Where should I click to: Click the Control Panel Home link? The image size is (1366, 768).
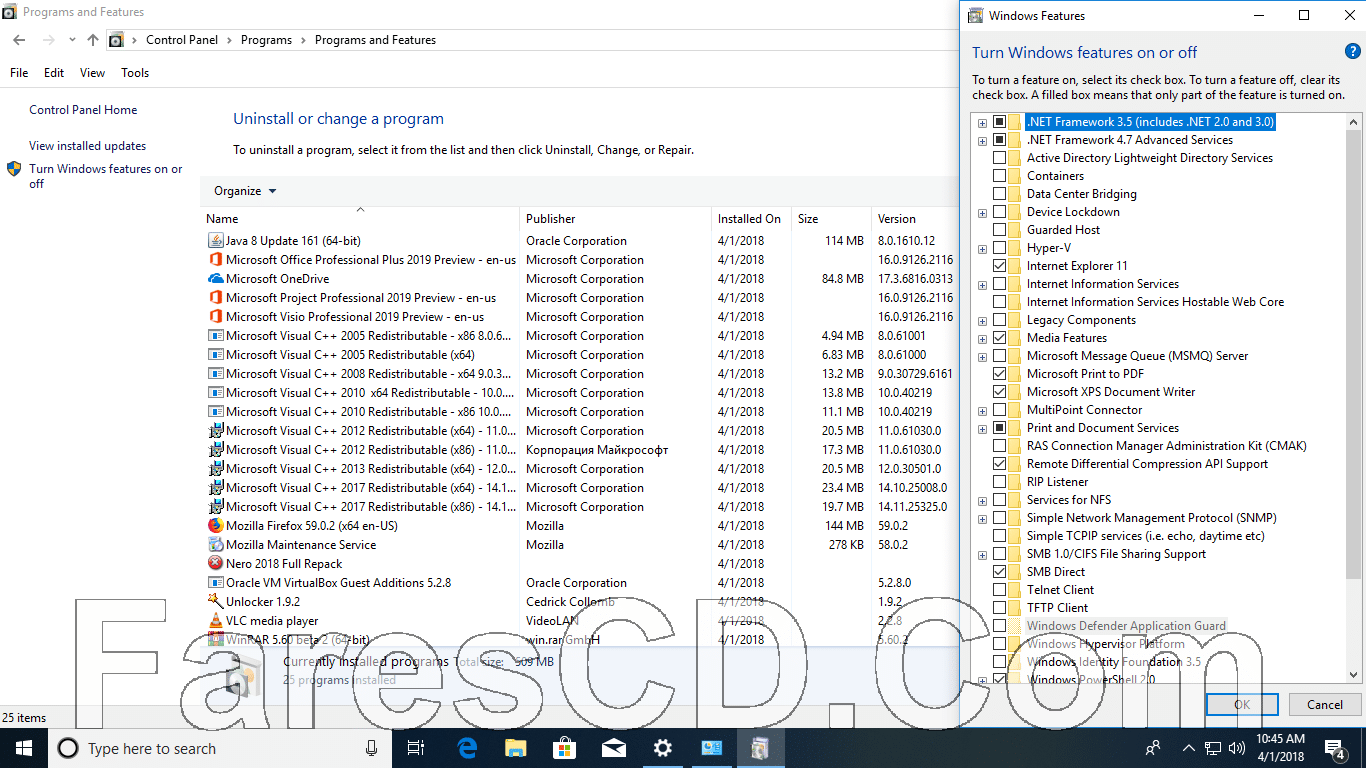coord(83,110)
